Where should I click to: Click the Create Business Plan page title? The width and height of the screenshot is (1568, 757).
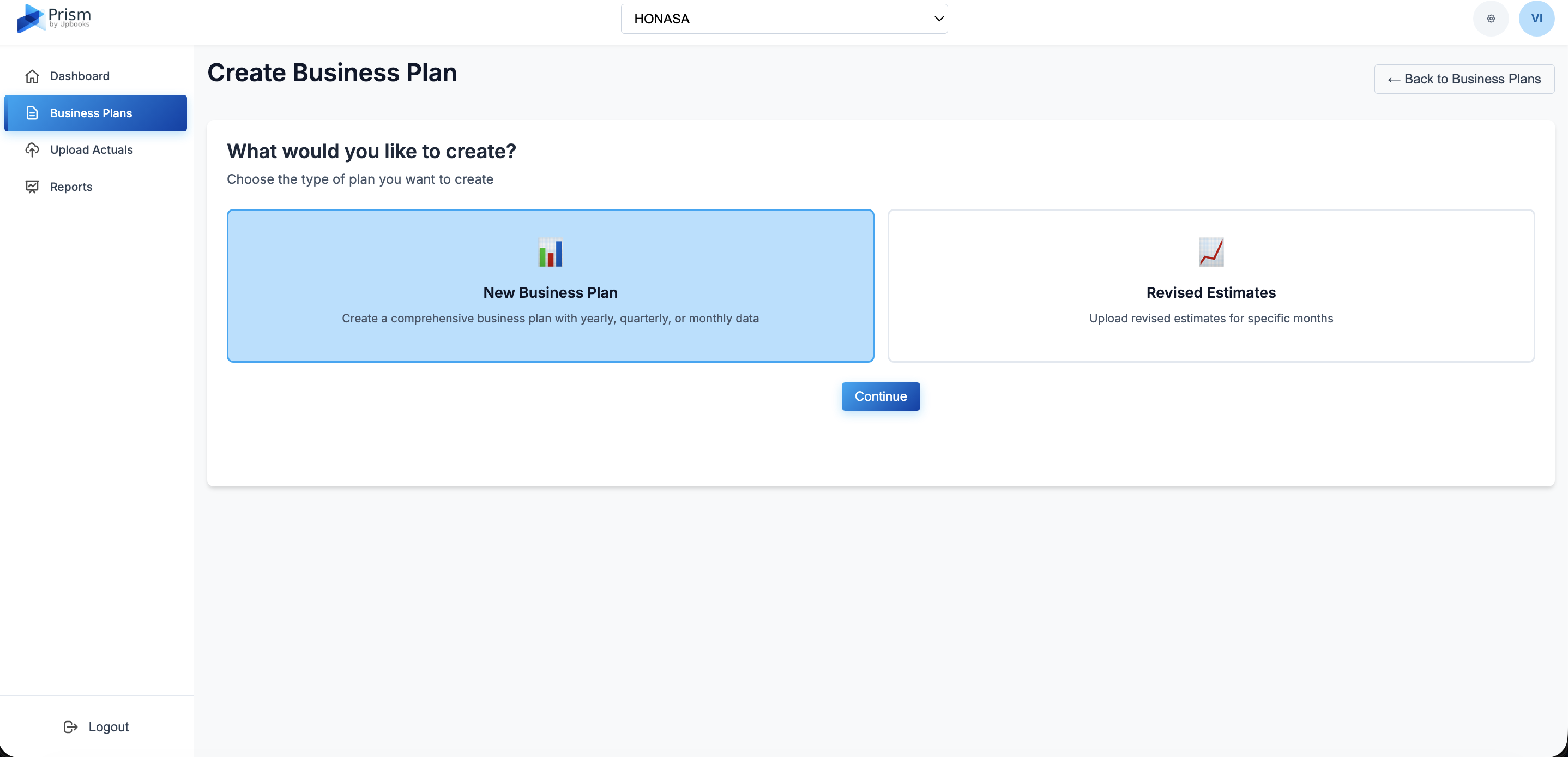coord(331,72)
